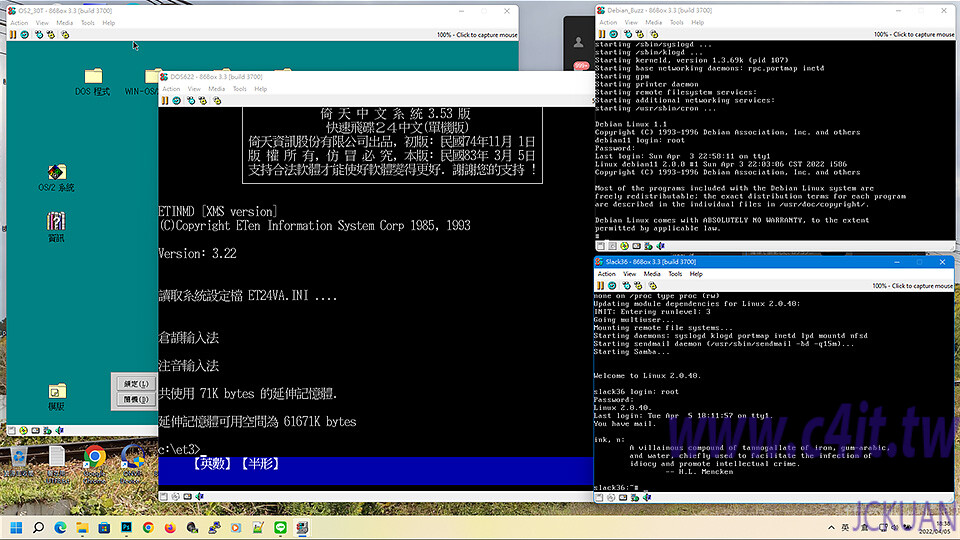This screenshot has height=540, width=960.
Task: Select the DOS 程式 folder on OS/2 desktop
Action: (x=93, y=82)
